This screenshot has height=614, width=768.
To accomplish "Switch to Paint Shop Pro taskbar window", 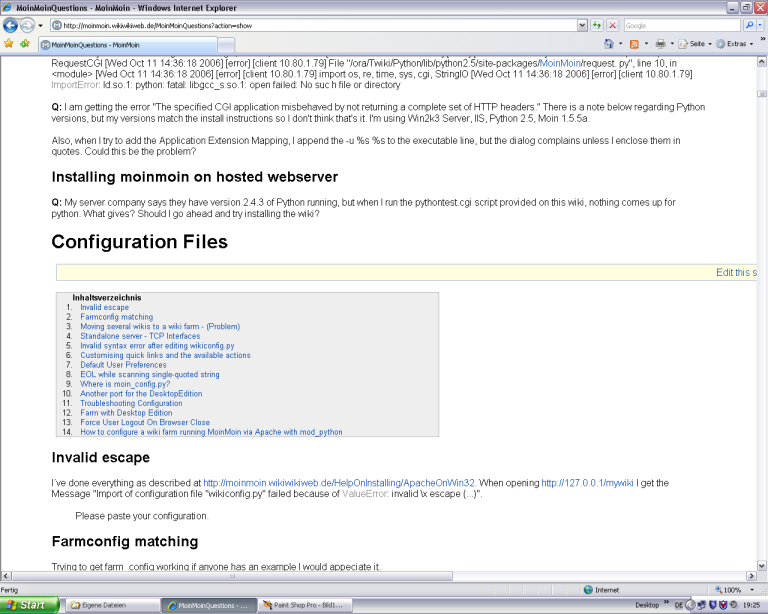I will click(x=305, y=605).
